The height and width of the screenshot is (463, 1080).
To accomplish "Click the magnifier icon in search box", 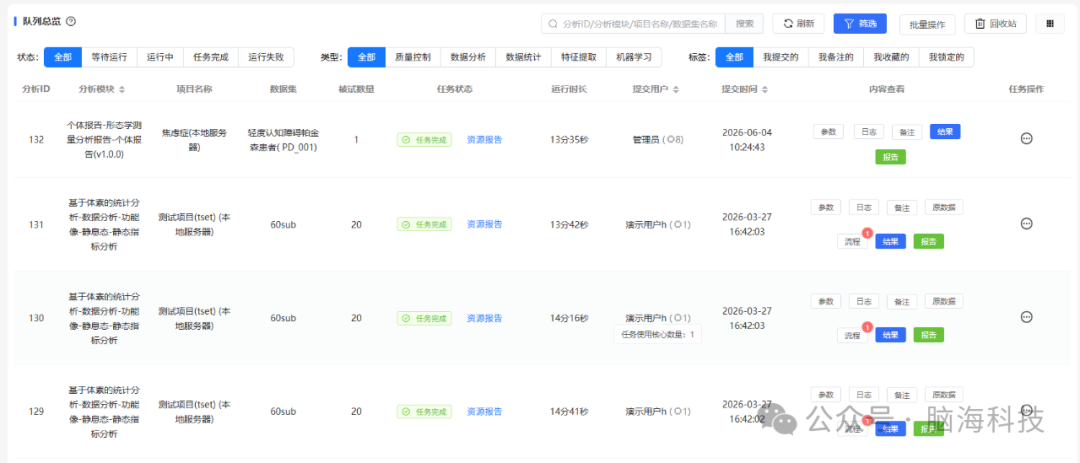I will [x=552, y=23].
